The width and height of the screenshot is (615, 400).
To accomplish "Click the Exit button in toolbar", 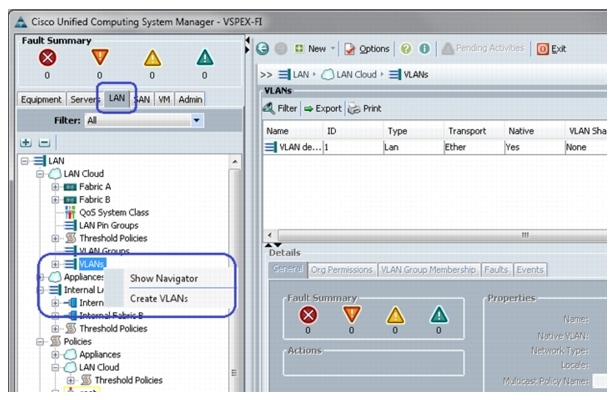I will (x=552, y=48).
